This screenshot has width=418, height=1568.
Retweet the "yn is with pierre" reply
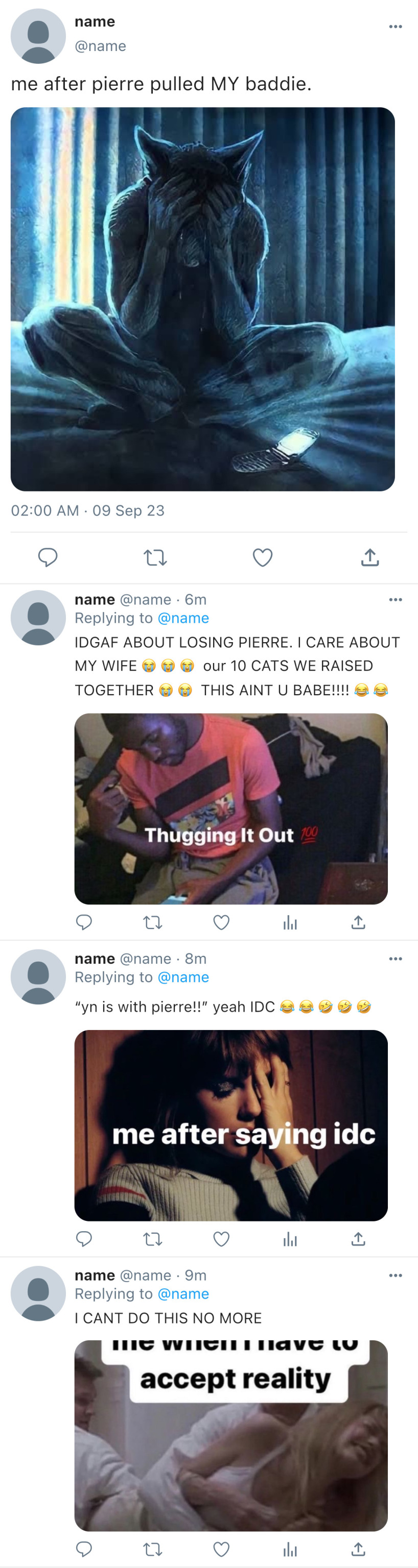coord(152,1239)
